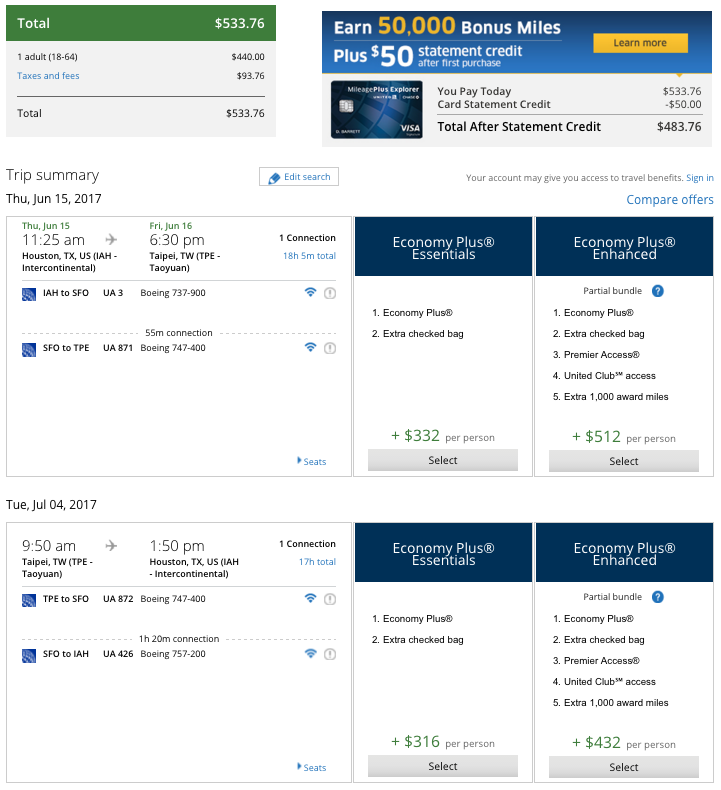
Task: Open the 18h 5m total duration details
Action: (x=309, y=256)
